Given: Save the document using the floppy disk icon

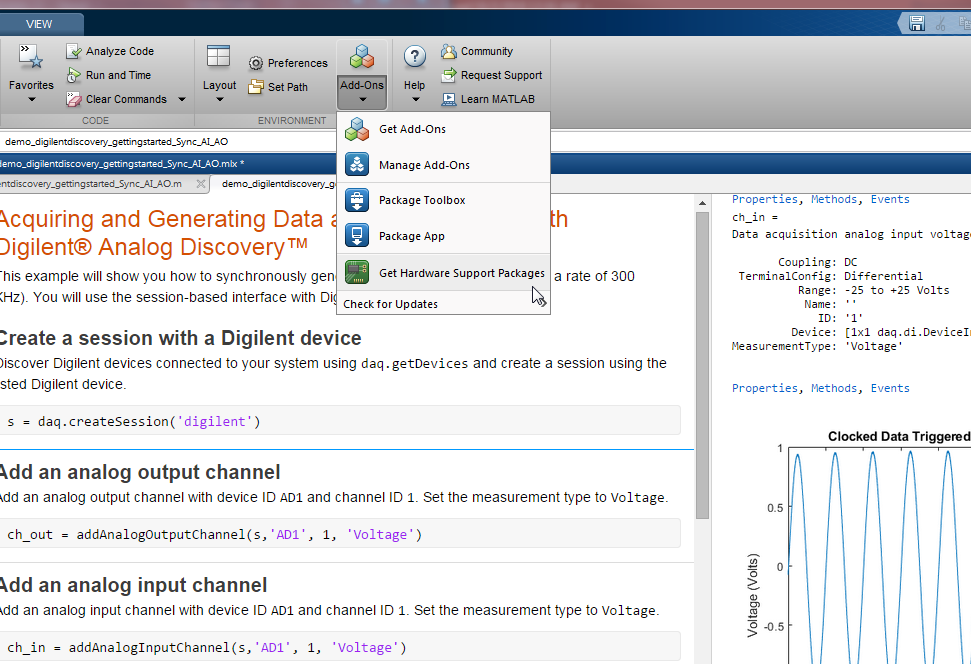Looking at the screenshot, I should pos(916,22).
